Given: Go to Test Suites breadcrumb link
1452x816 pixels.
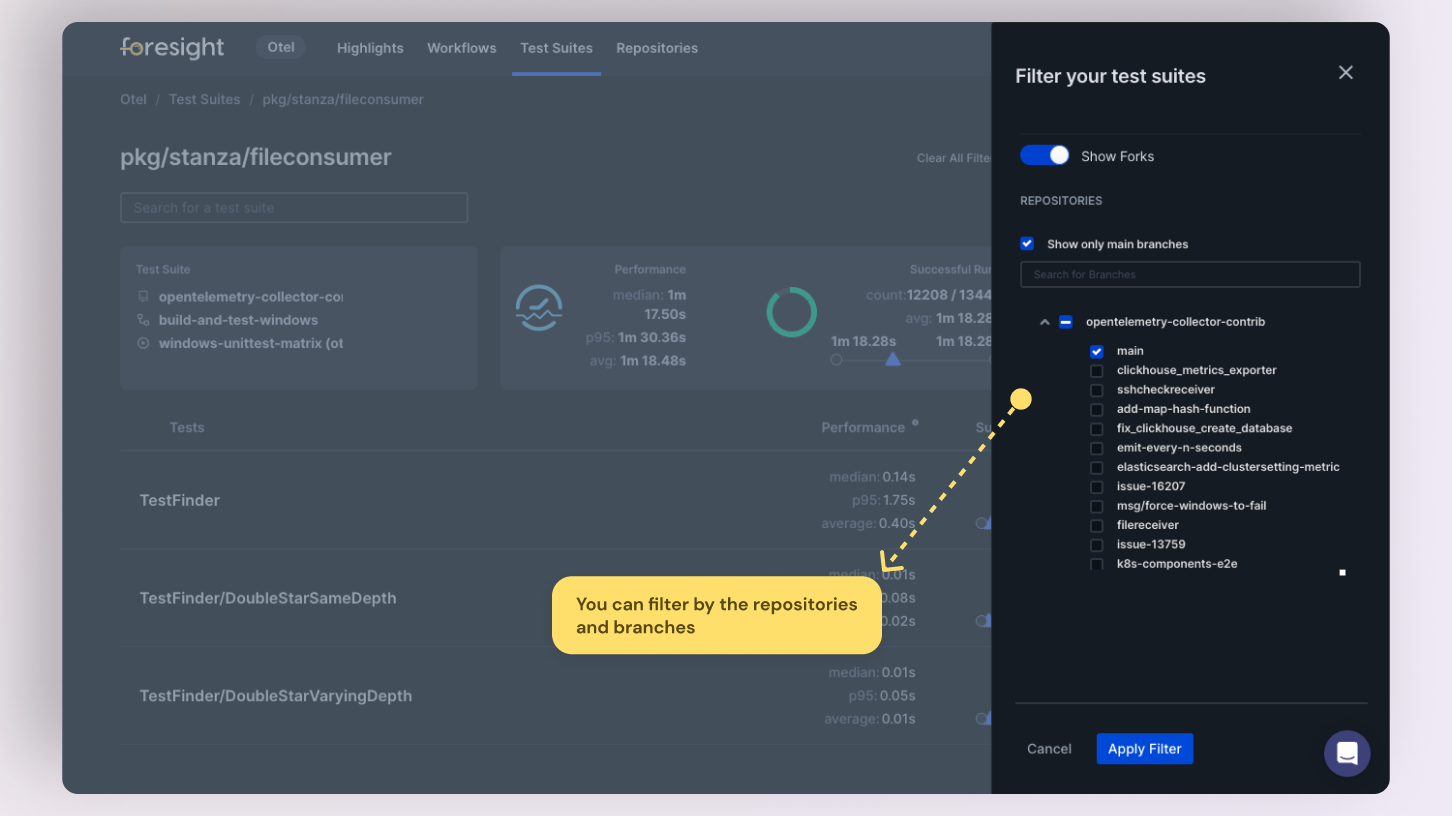Looking at the screenshot, I should [x=204, y=99].
